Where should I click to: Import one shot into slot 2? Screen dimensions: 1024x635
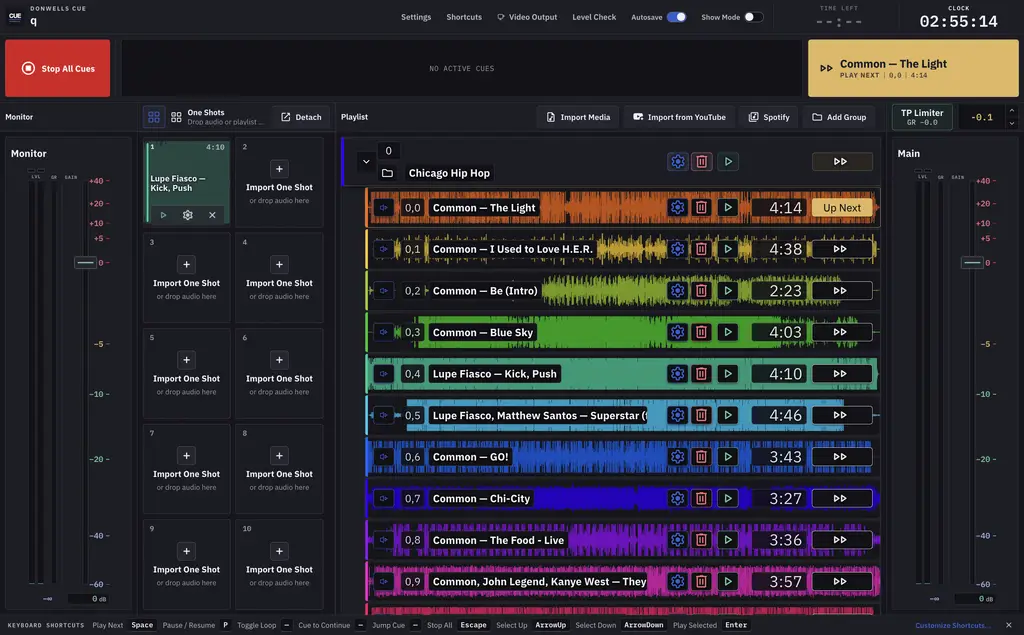coord(279,169)
